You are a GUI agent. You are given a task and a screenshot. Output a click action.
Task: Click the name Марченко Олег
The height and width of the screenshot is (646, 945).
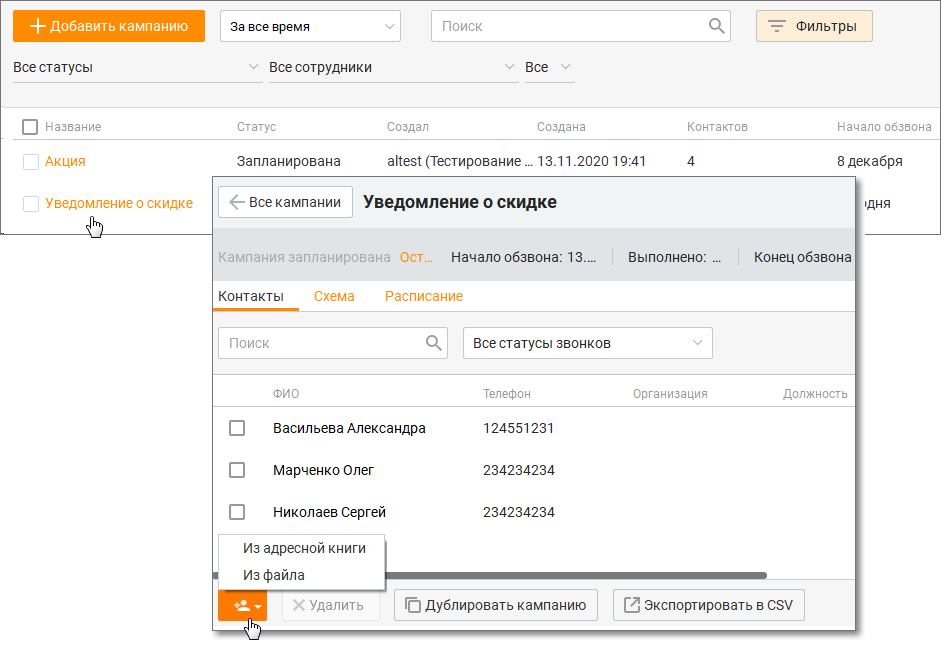pyautogui.click(x=323, y=470)
